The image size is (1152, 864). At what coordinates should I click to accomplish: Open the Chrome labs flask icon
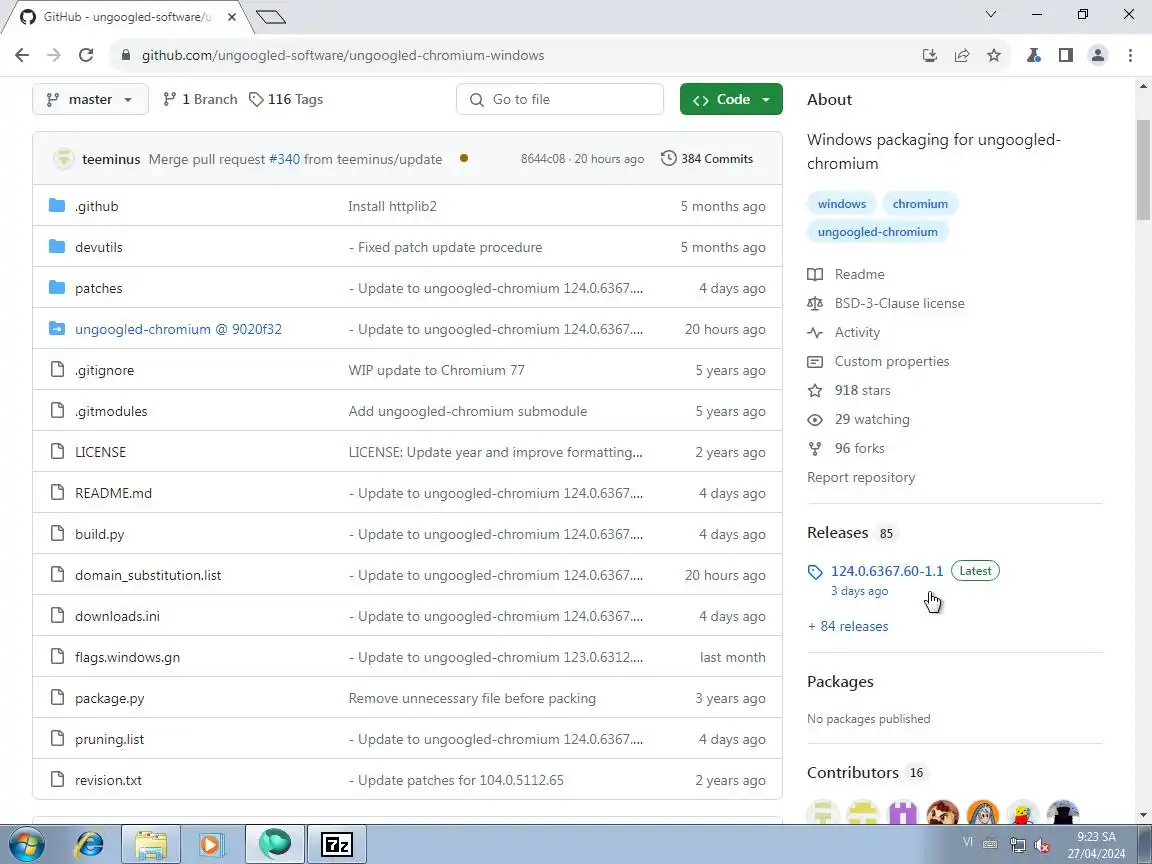click(1034, 55)
